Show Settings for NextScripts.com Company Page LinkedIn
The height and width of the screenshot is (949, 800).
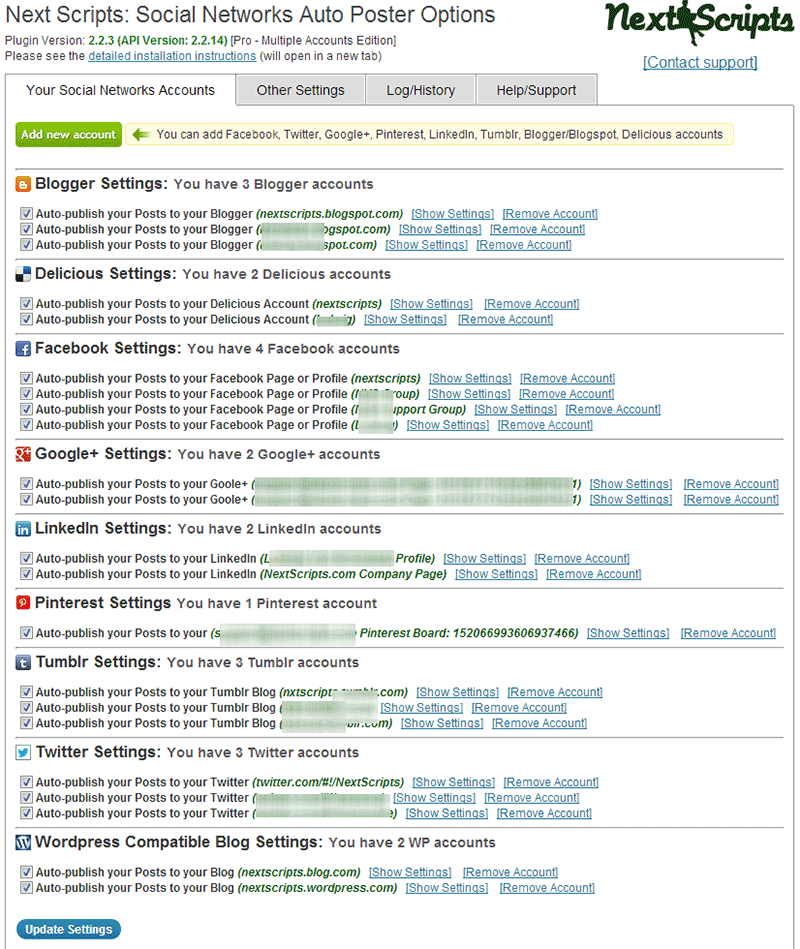496,574
